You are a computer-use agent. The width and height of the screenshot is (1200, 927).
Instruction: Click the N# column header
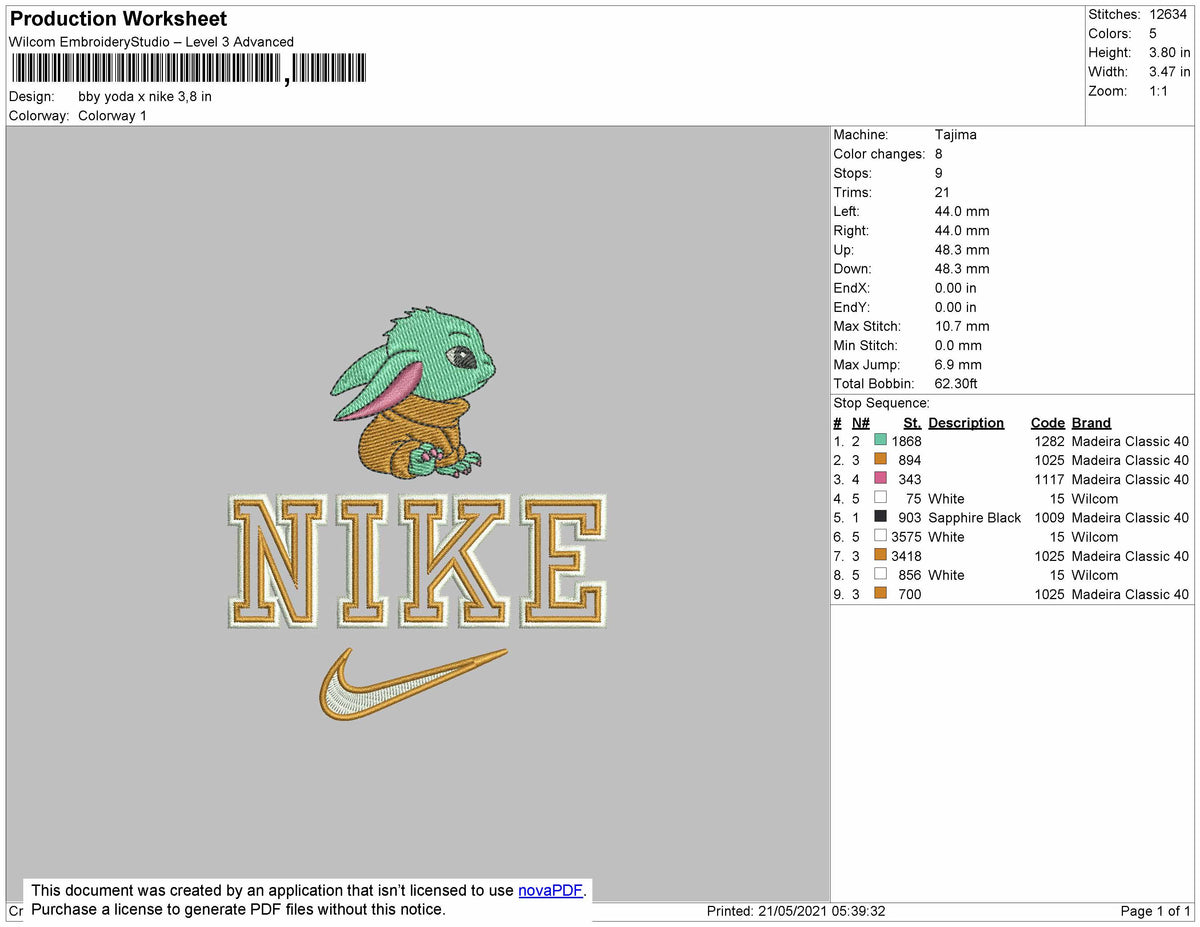click(x=861, y=423)
